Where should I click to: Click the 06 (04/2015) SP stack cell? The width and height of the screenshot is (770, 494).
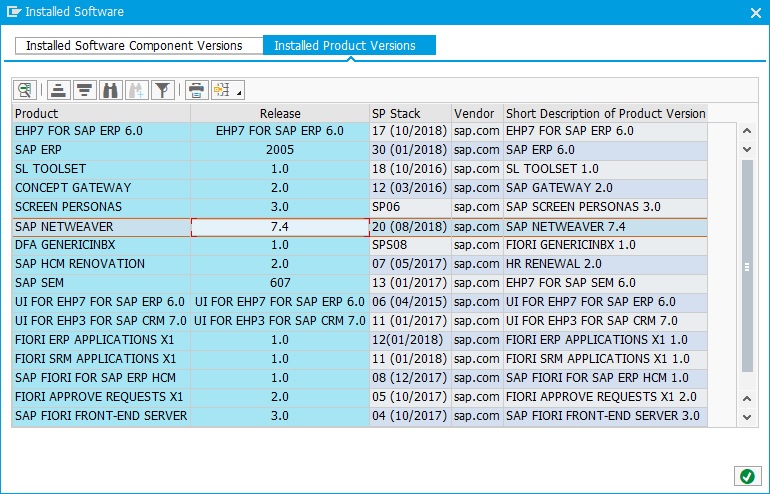click(x=410, y=302)
